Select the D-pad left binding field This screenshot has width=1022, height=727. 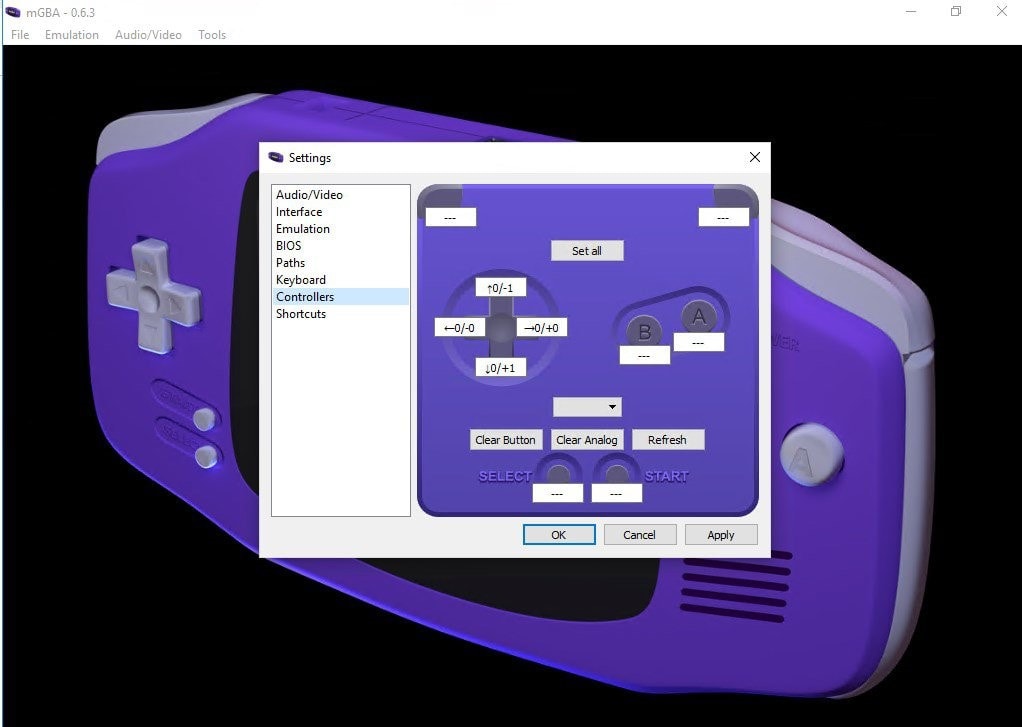pyautogui.click(x=460, y=328)
